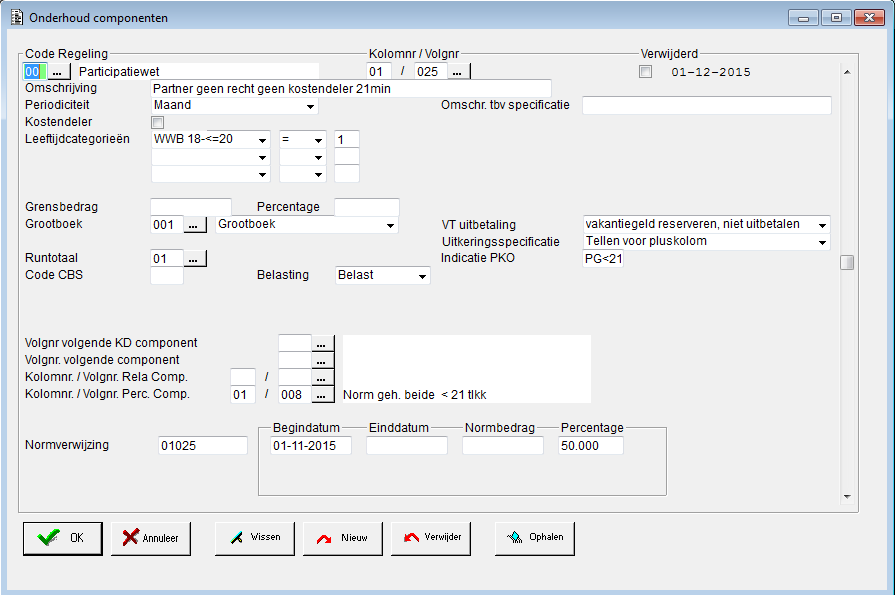The width and height of the screenshot is (895, 595).
Task: Click the Perc. Comp. Volgnr field showing 008
Action: coord(295,395)
